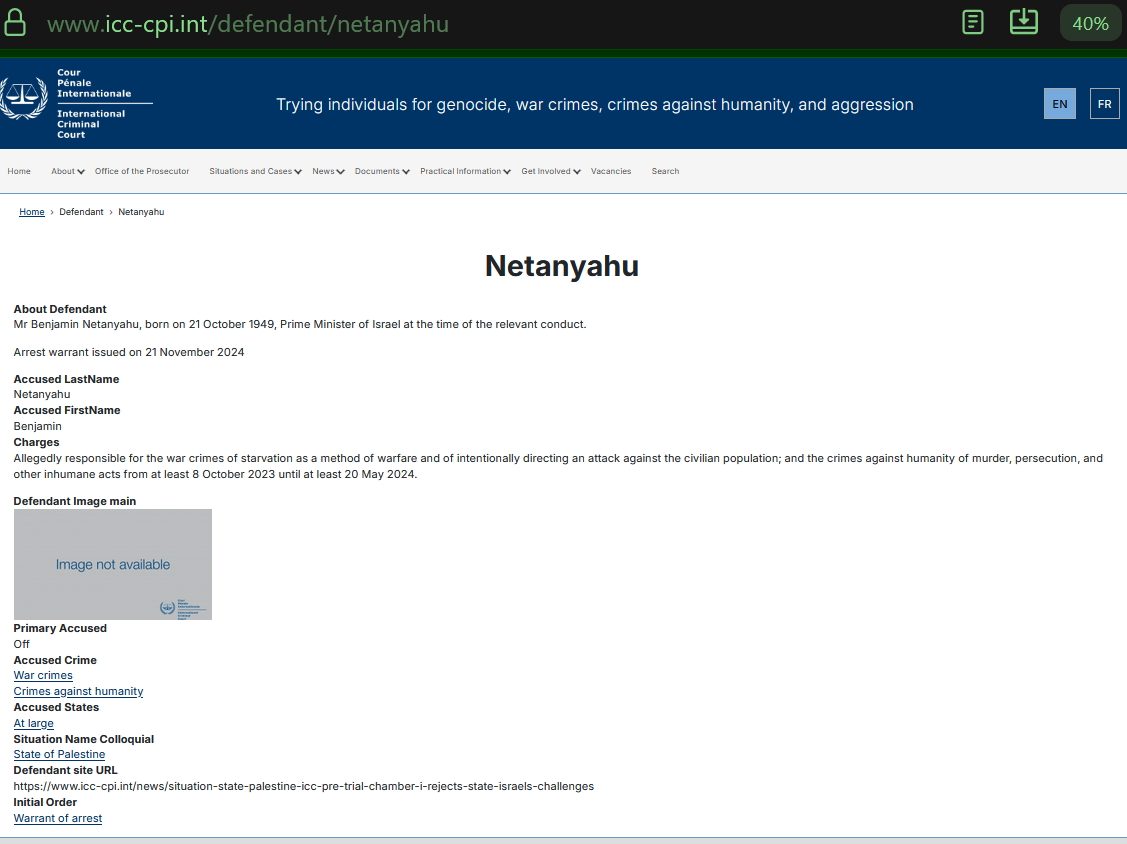Viewport: 1127px width, 844px height.
Task: Switch the site language to FR
Action: [1104, 103]
